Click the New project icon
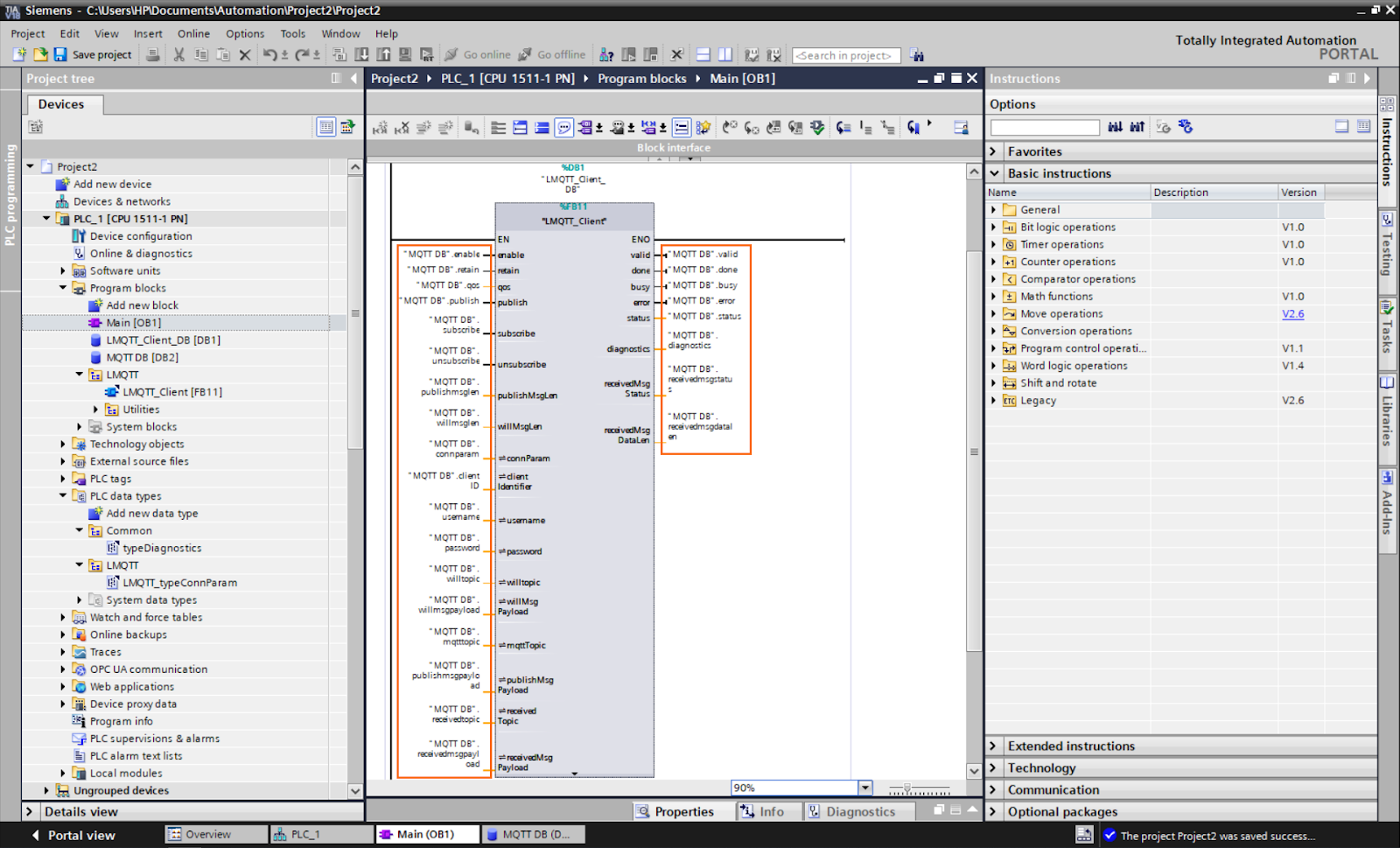Image resolution: width=1400 pixels, height=848 pixels. pos(19,54)
